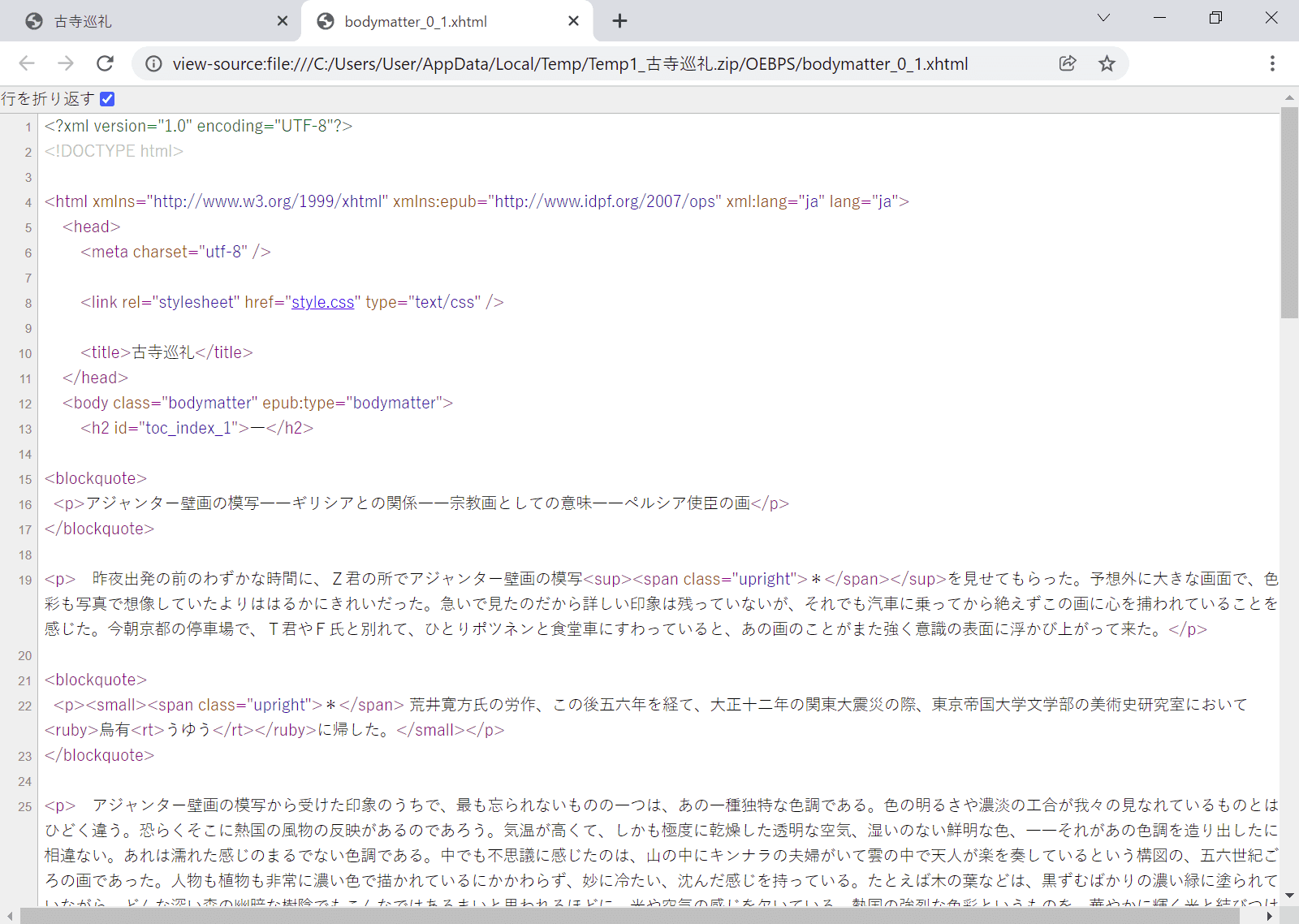
Task: Click the meta charset="utf-8" line
Action: click(175, 252)
